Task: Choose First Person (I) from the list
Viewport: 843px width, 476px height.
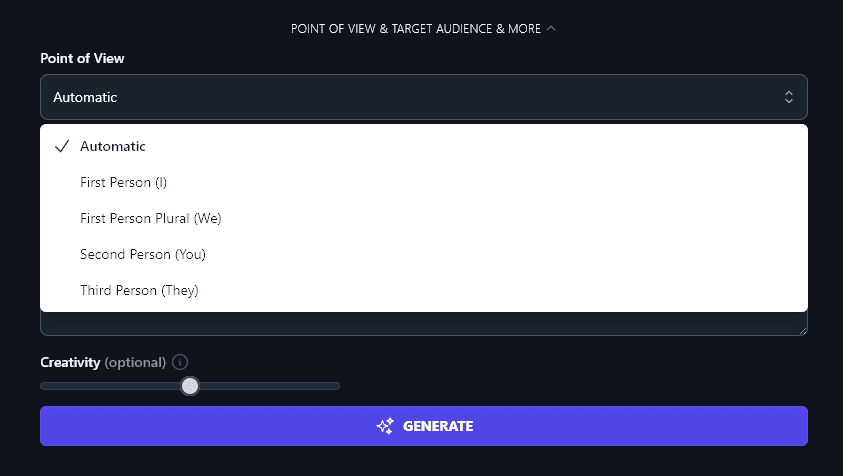Action: pos(124,182)
